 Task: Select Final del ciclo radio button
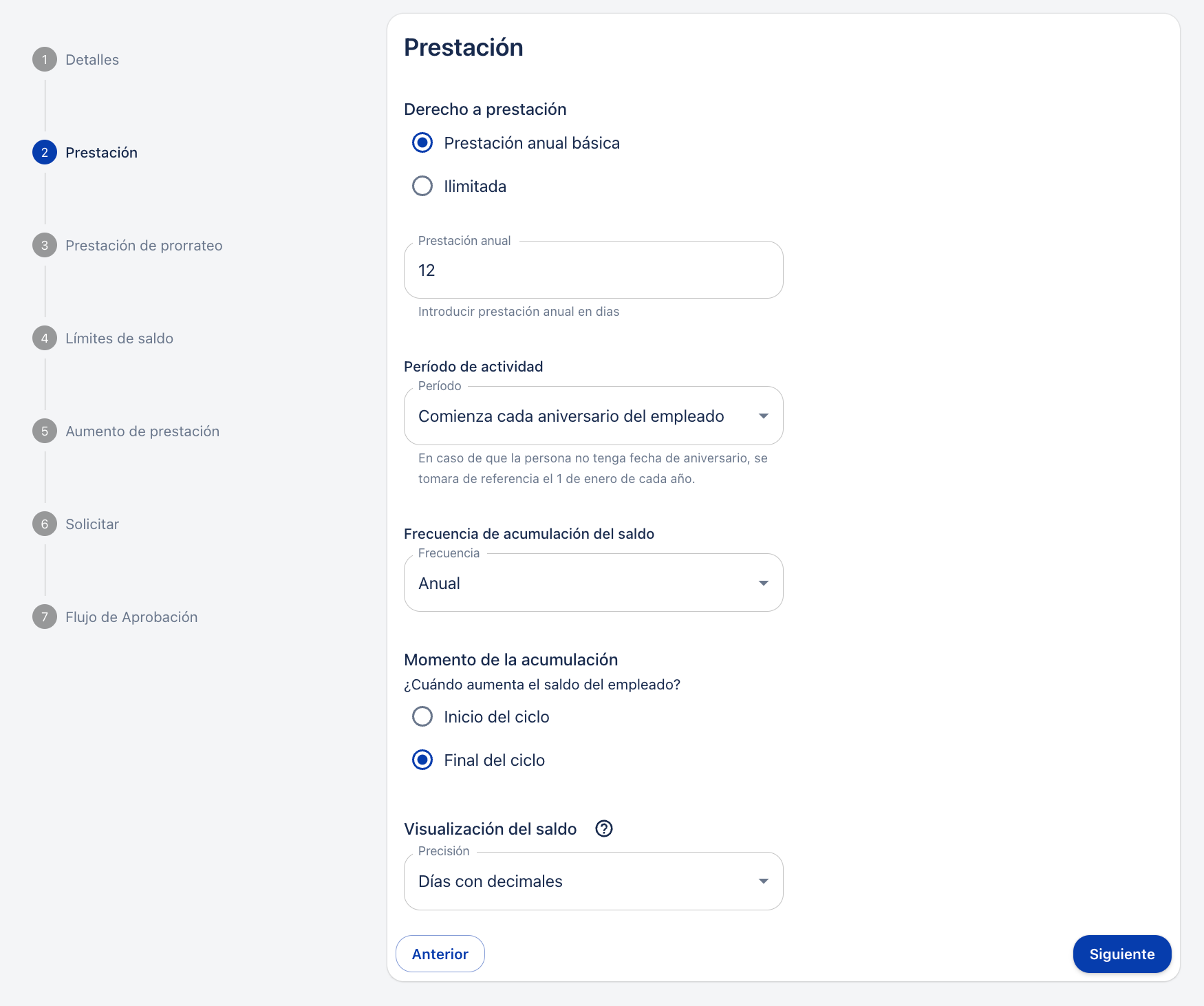422,760
